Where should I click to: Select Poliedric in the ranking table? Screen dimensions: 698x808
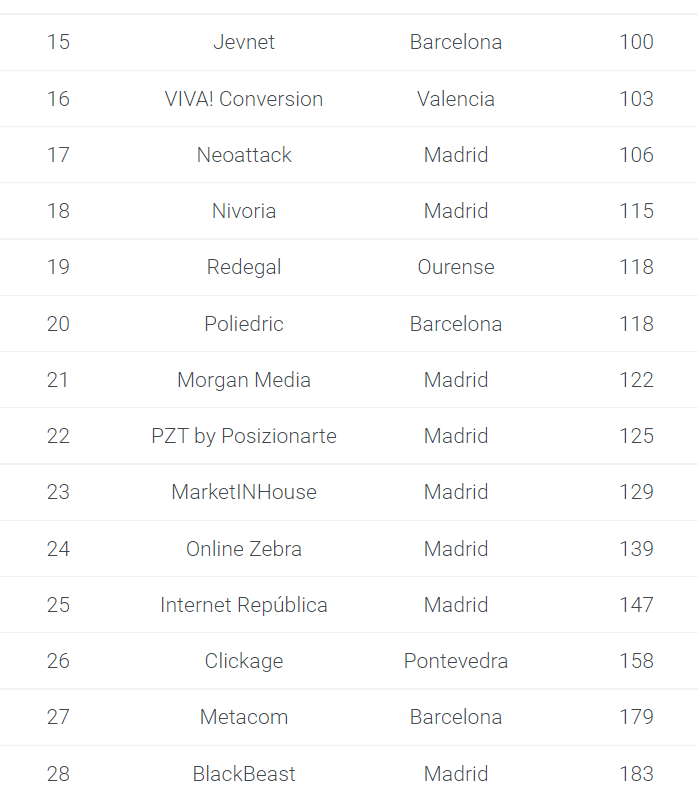point(244,324)
